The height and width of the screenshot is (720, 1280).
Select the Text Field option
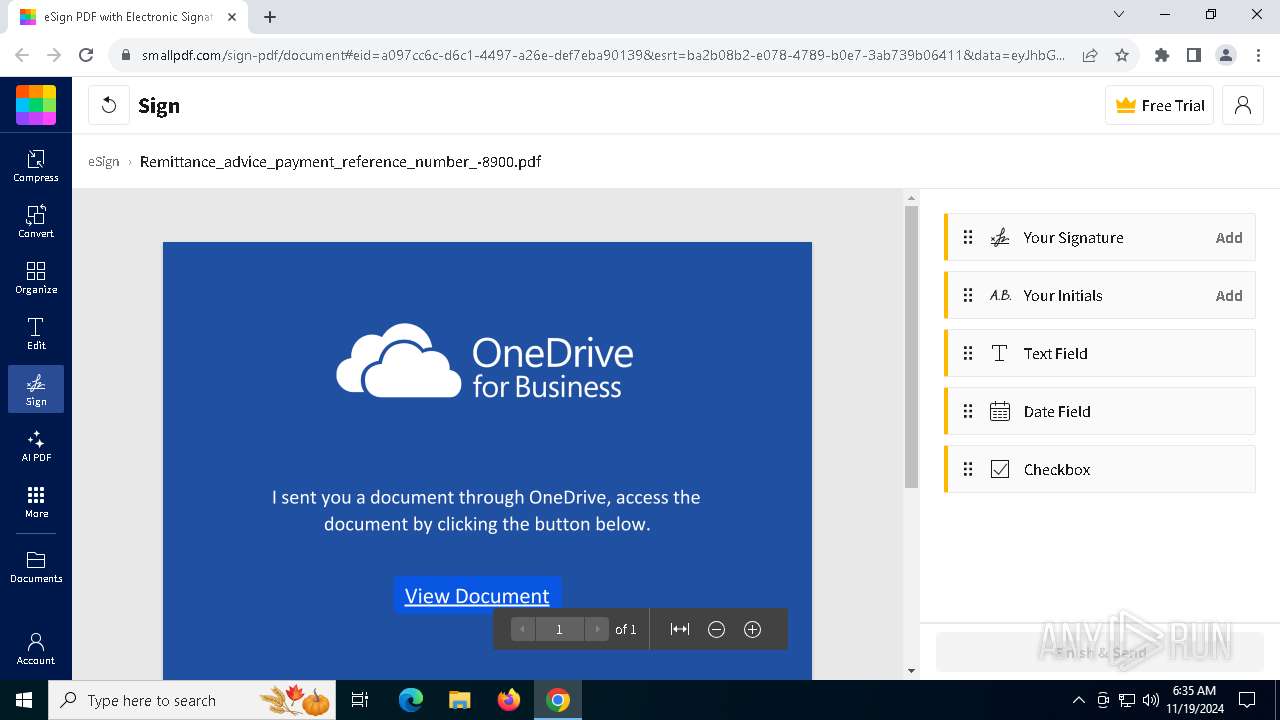pos(1100,353)
